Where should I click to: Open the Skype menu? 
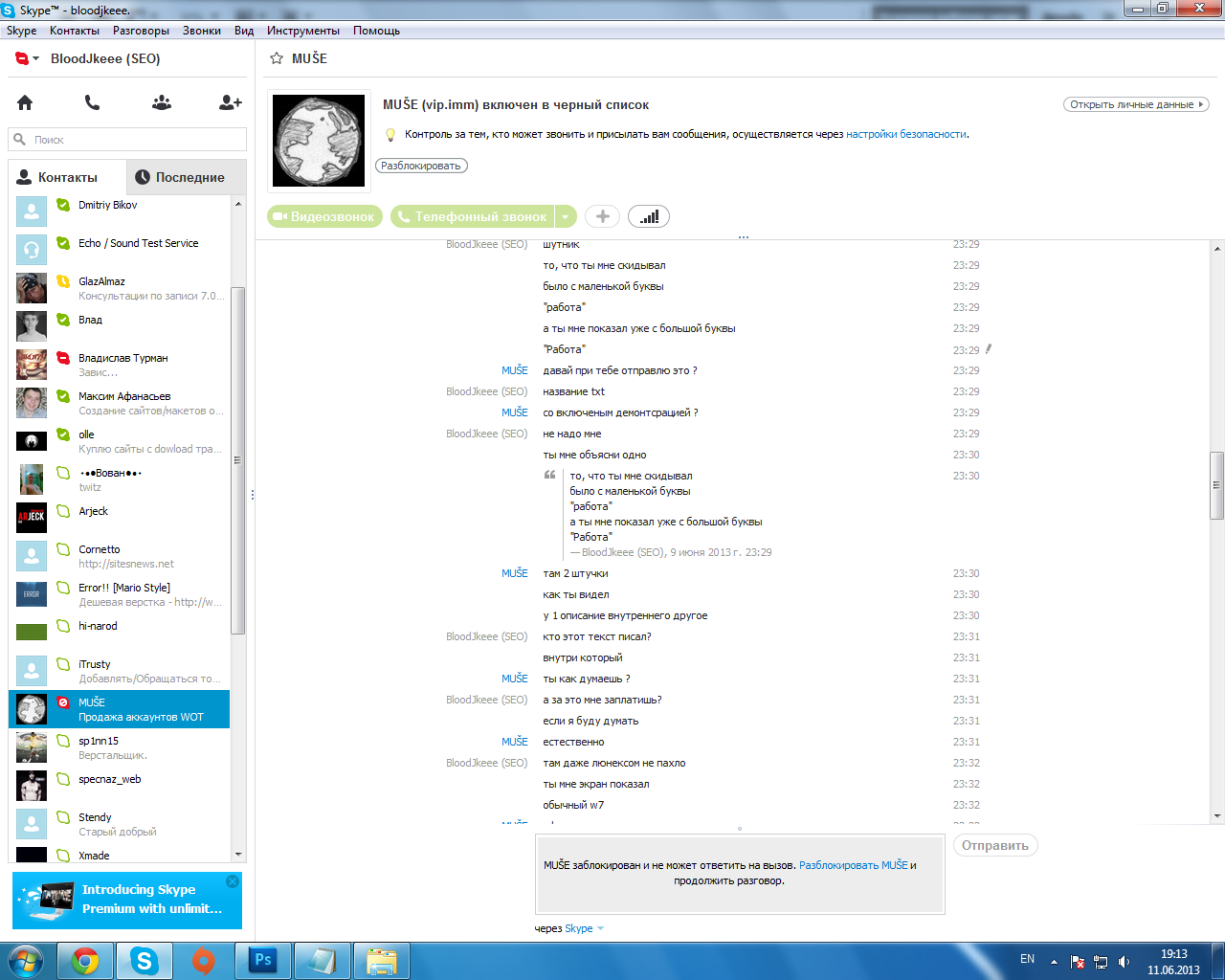click(21, 31)
